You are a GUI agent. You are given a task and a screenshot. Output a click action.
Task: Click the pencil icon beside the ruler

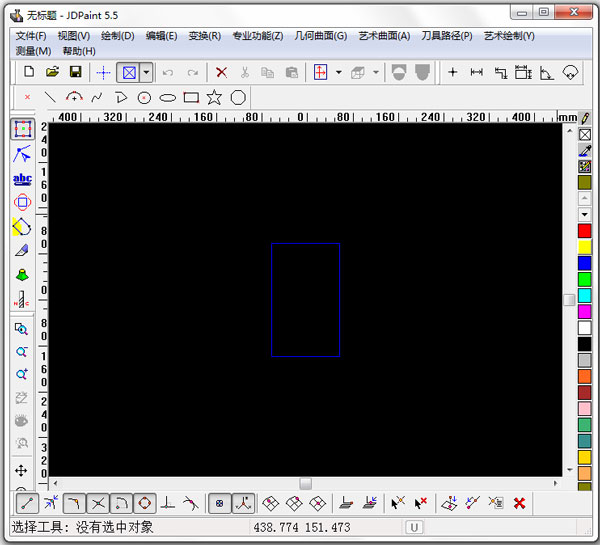[585, 118]
